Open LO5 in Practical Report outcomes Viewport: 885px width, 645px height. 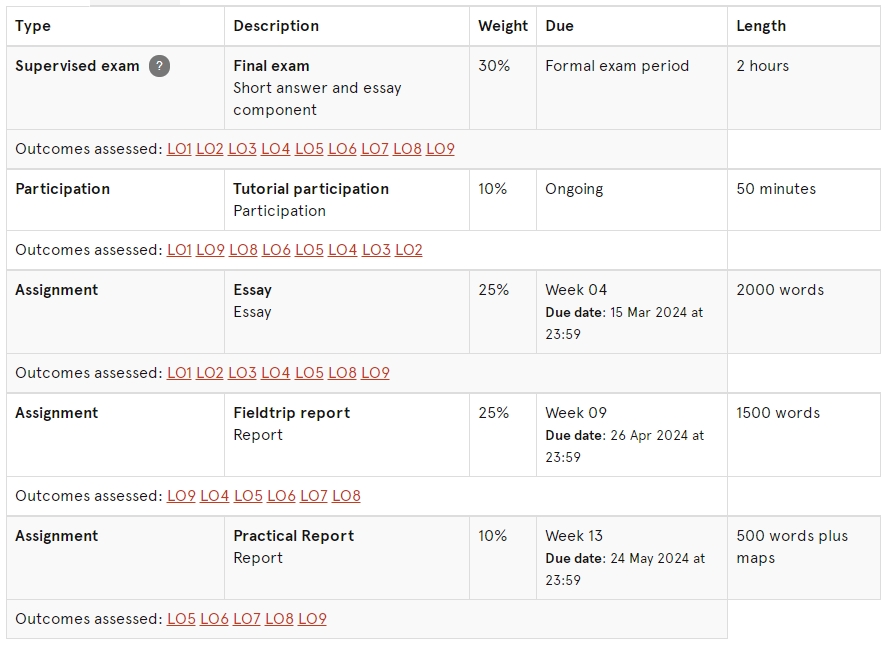[181, 619]
